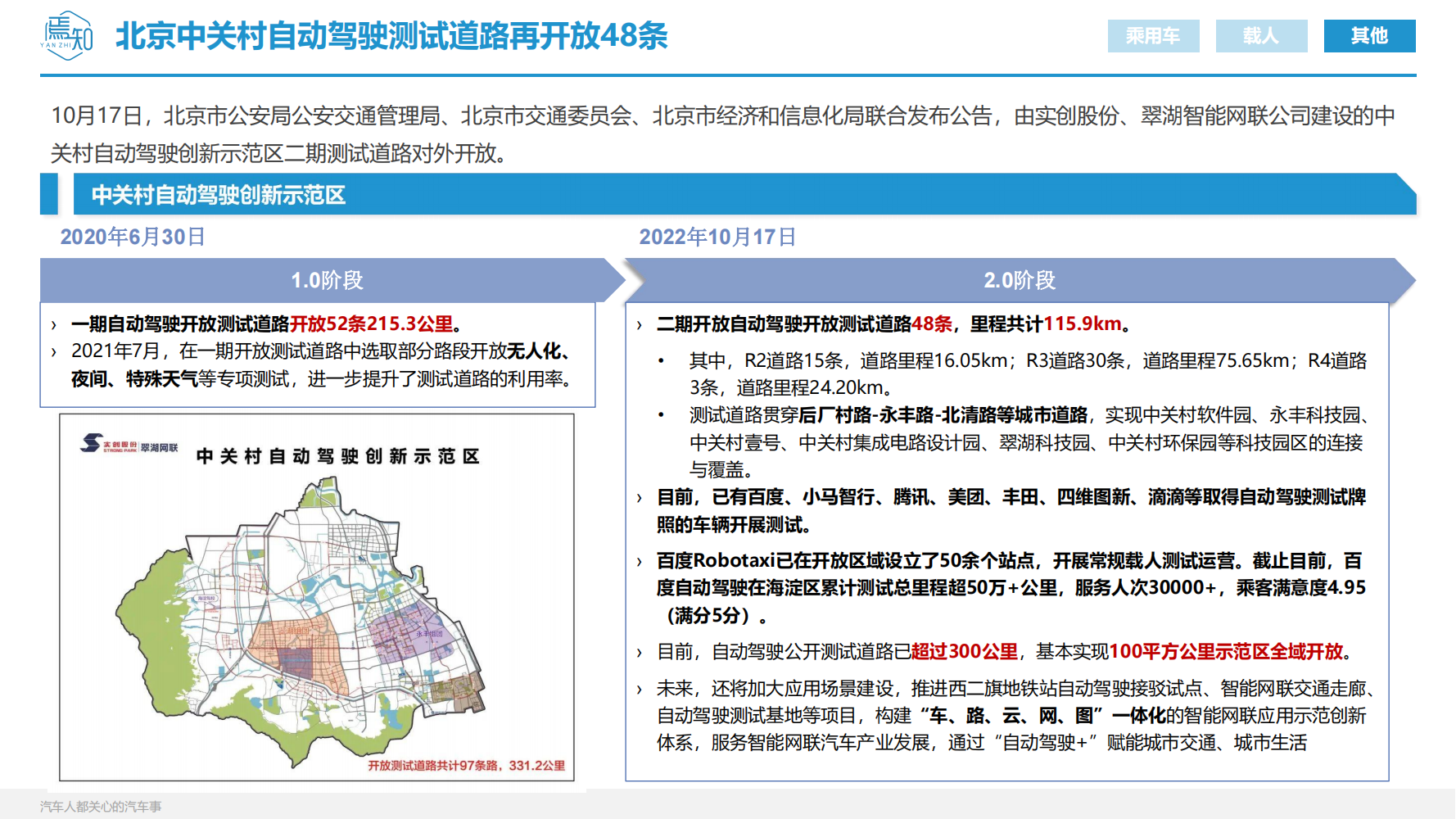Click the 焉知 logo in the header
The width and height of the screenshot is (1456, 819).
coord(67,36)
